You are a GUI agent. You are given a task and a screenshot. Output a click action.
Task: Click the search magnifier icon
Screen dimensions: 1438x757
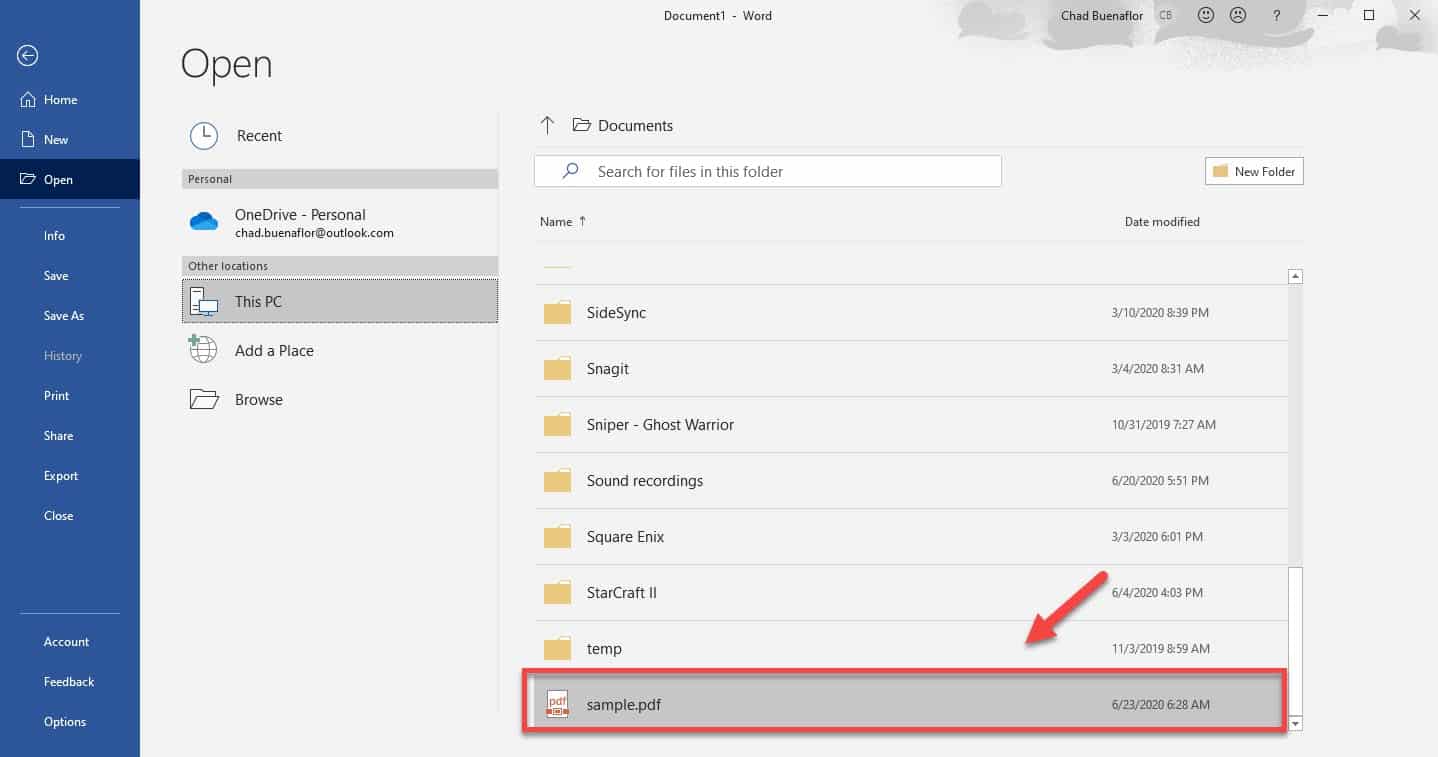(571, 171)
